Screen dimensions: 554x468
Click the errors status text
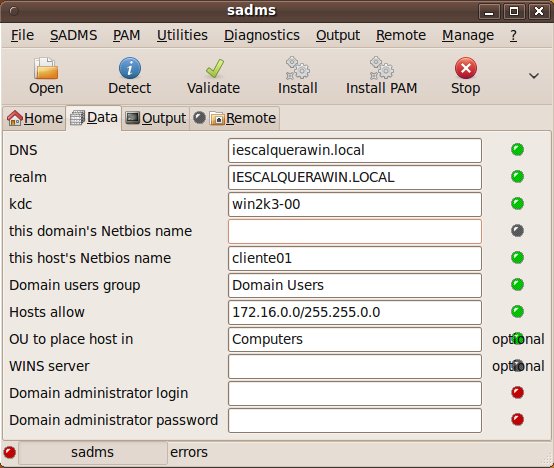tap(189, 452)
